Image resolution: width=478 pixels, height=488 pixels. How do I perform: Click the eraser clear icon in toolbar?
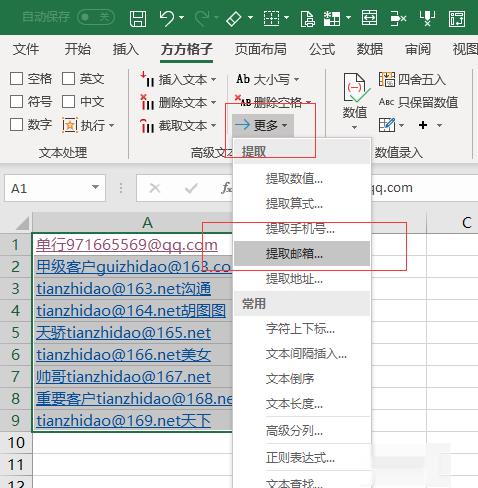(x=234, y=19)
